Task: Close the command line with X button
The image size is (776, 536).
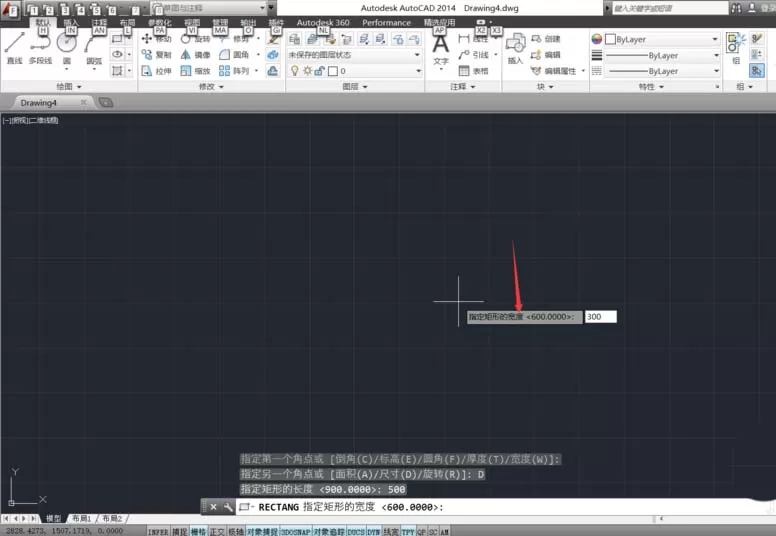Action: [213, 507]
